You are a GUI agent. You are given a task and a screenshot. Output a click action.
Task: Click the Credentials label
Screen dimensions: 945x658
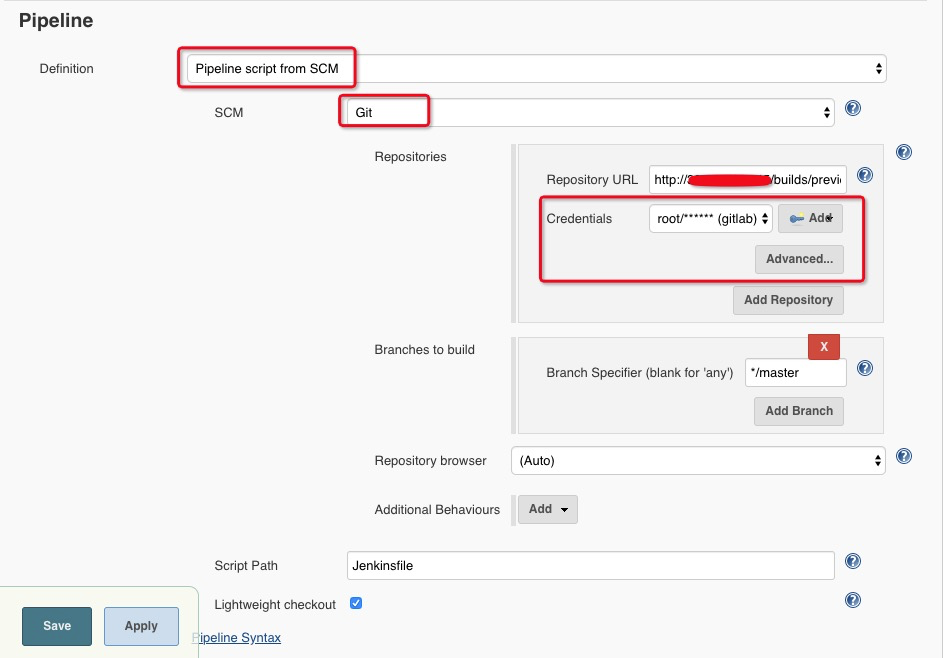pos(579,219)
